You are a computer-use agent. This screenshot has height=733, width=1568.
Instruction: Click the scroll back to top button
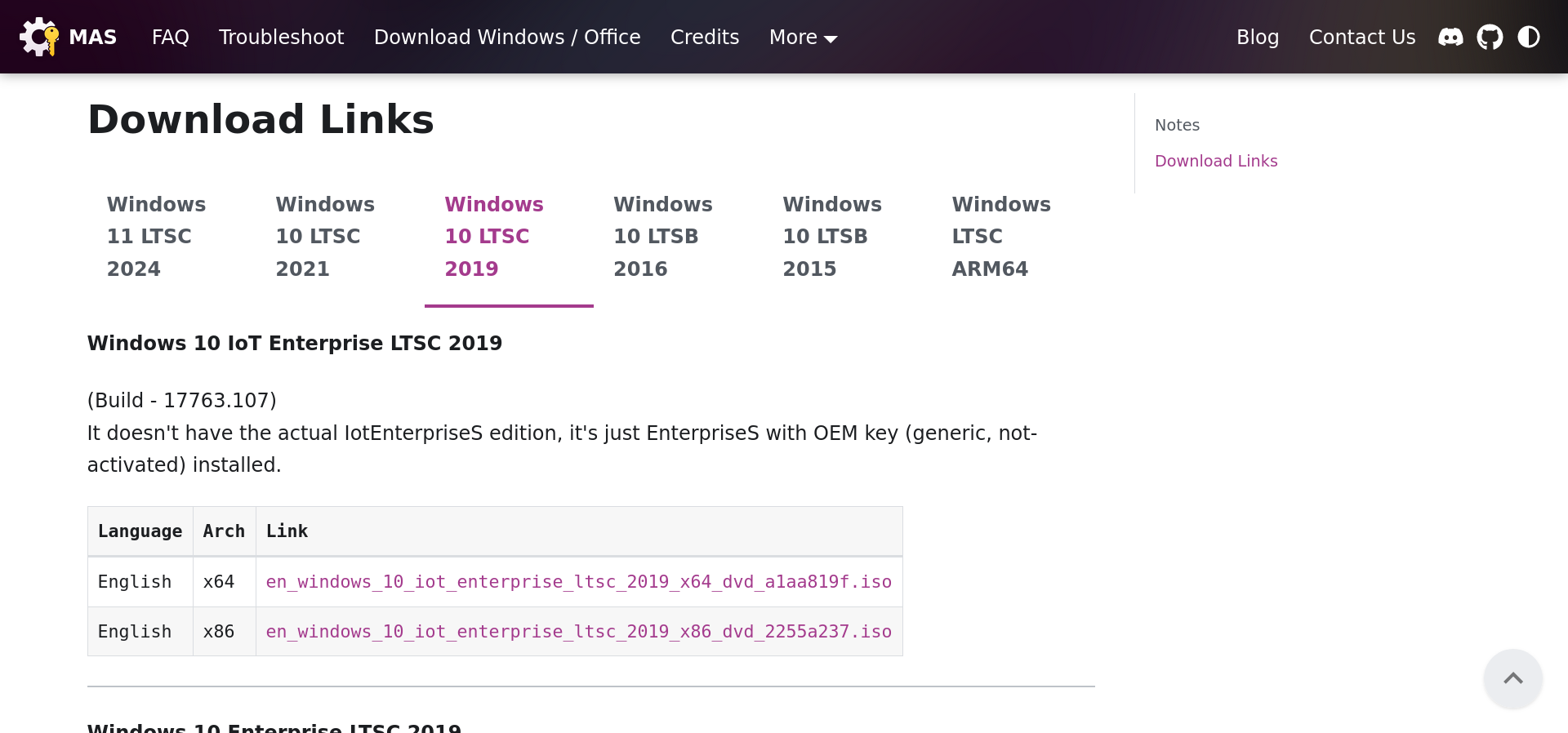(1512, 678)
